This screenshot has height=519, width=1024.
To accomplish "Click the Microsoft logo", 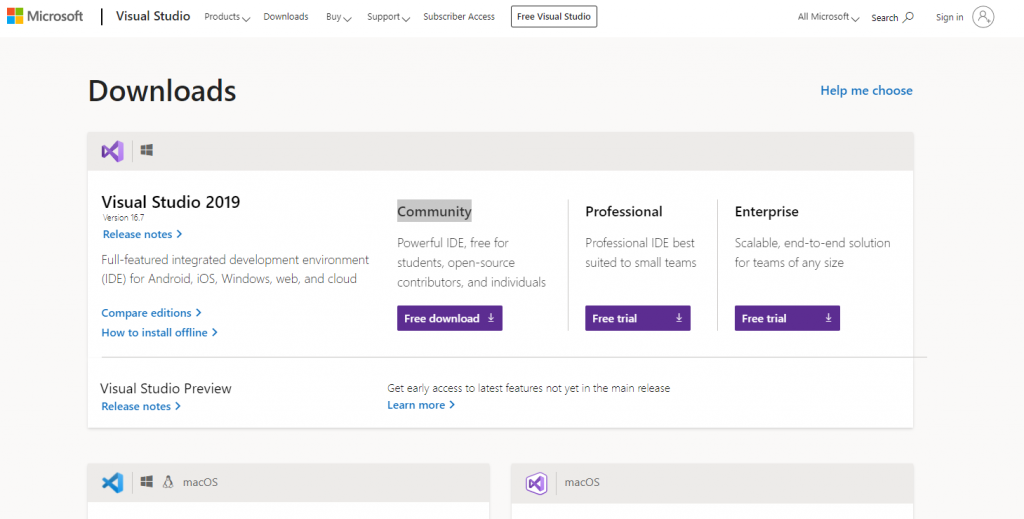I will click(x=45, y=17).
